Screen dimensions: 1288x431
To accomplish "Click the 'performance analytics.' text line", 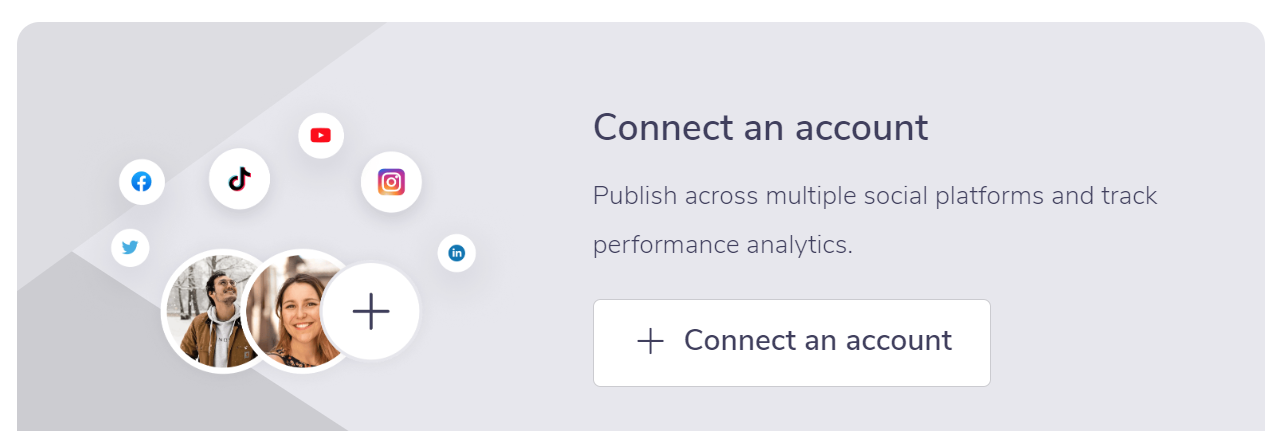I will click(723, 244).
